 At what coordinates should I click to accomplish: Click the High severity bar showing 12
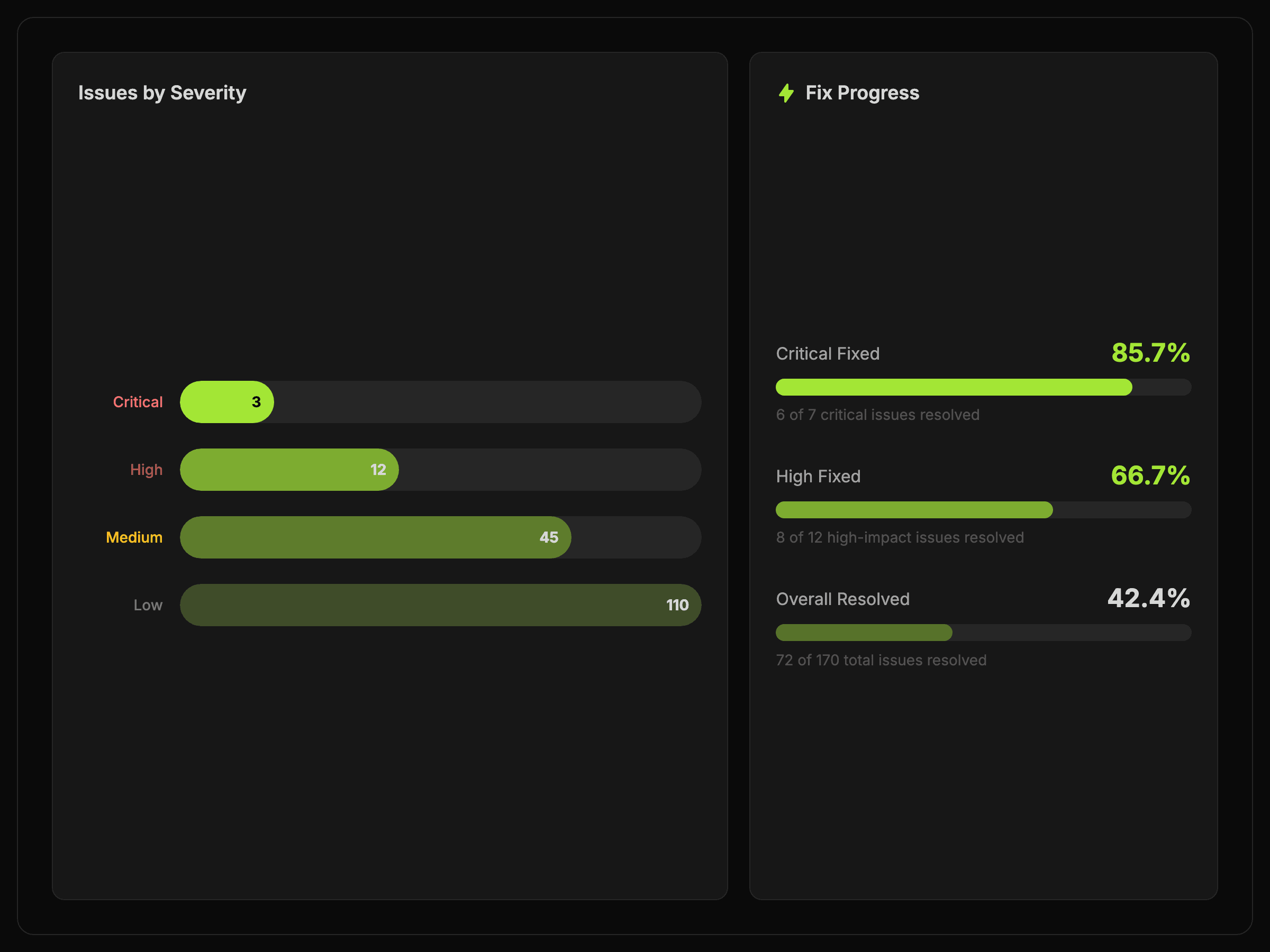point(289,470)
